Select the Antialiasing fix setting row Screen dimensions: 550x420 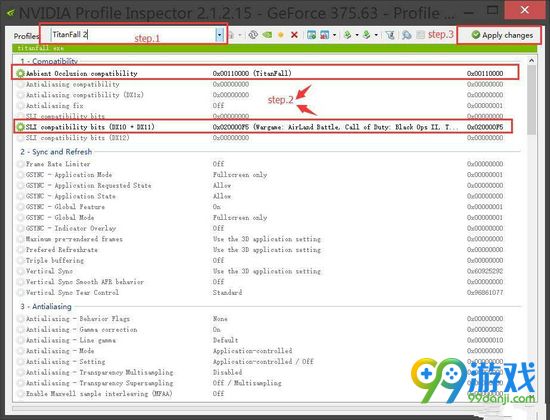tap(265, 106)
